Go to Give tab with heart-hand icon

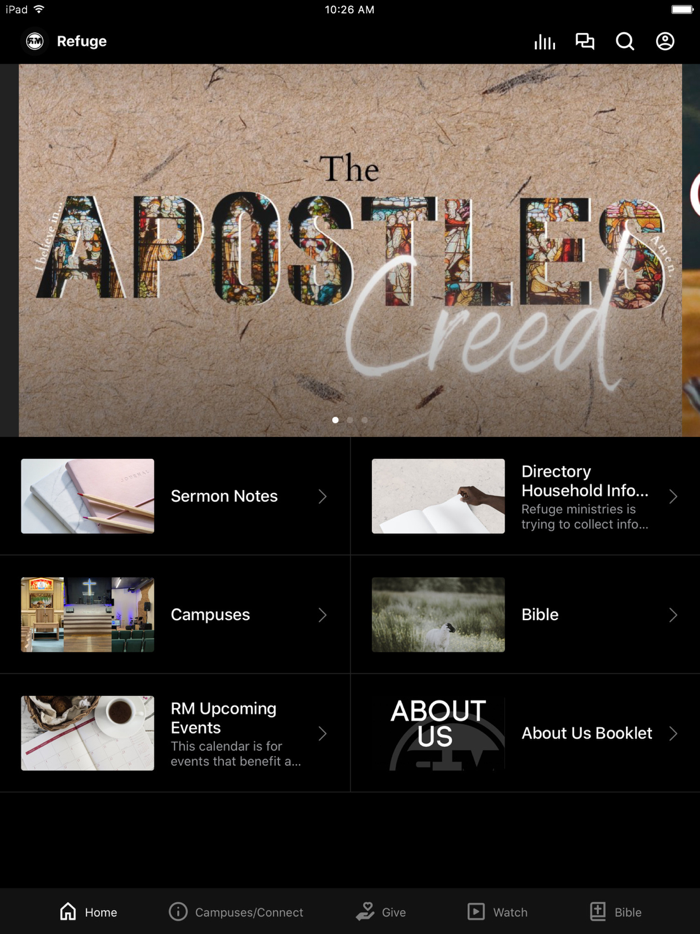[381, 912]
